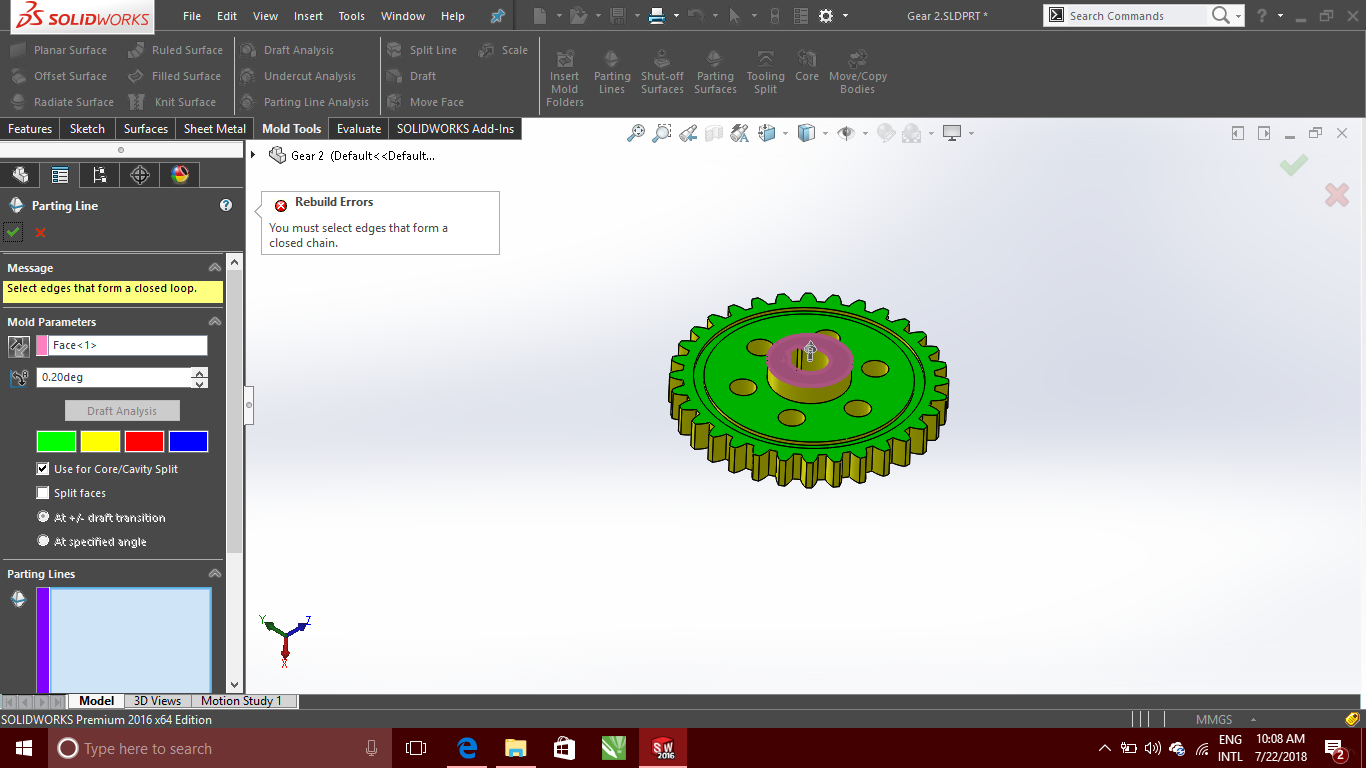Uncheck Use for Core/Cavity Split
The width and height of the screenshot is (1366, 768).
click(42, 468)
